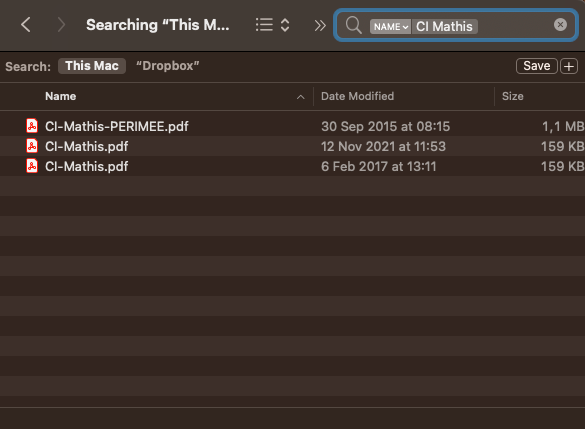The width and height of the screenshot is (585, 429).
Task: Sort by the Name column header
Action: point(60,96)
